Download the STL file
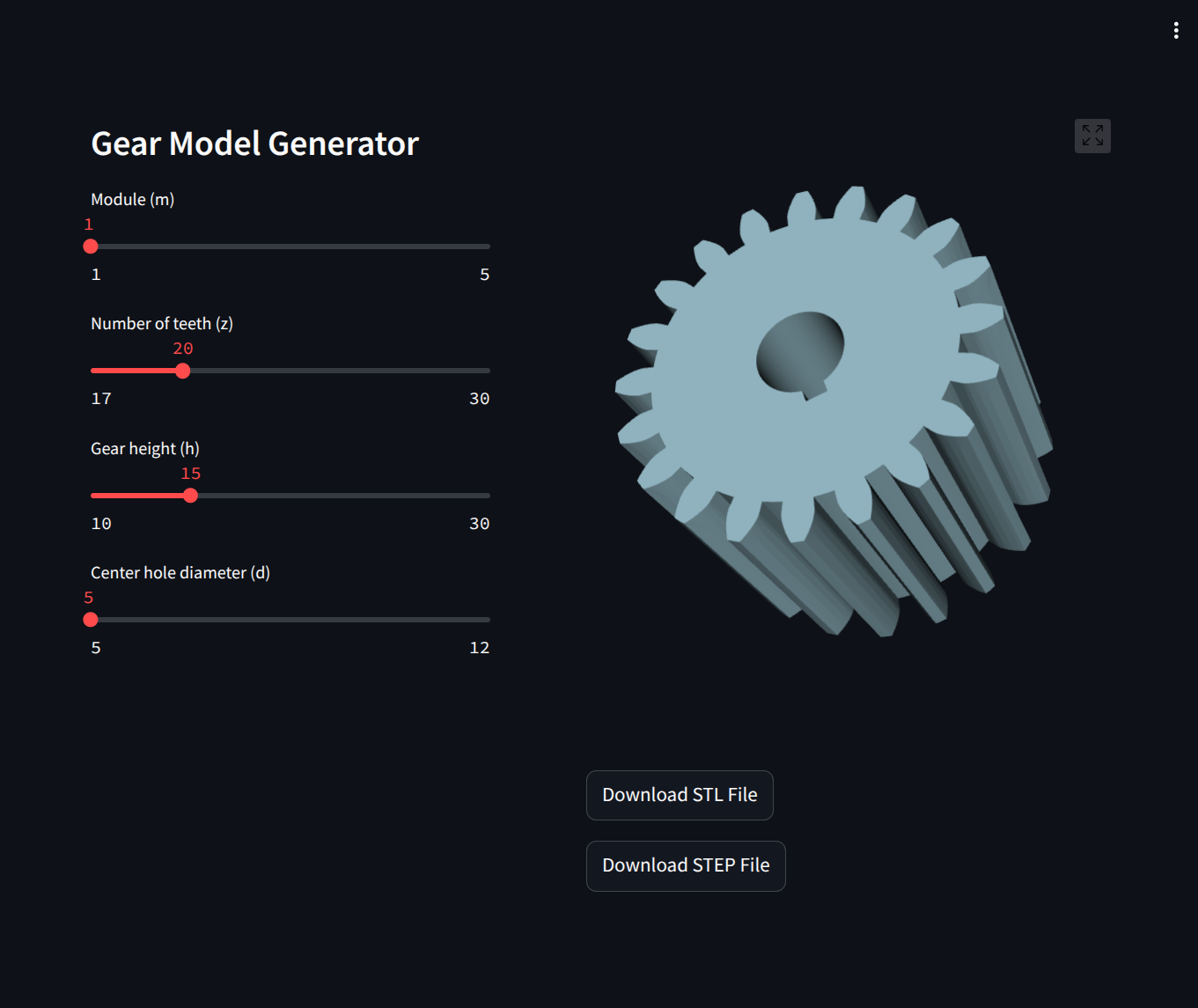 (x=680, y=795)
